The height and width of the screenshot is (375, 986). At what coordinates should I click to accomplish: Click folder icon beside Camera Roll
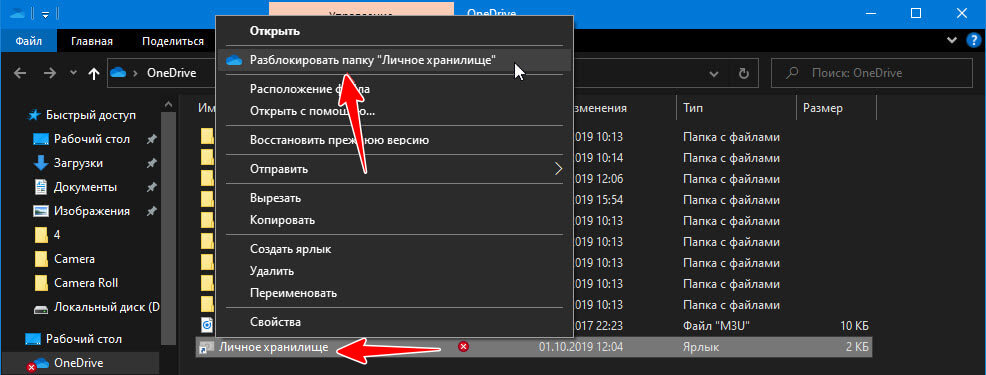(41, 283)
